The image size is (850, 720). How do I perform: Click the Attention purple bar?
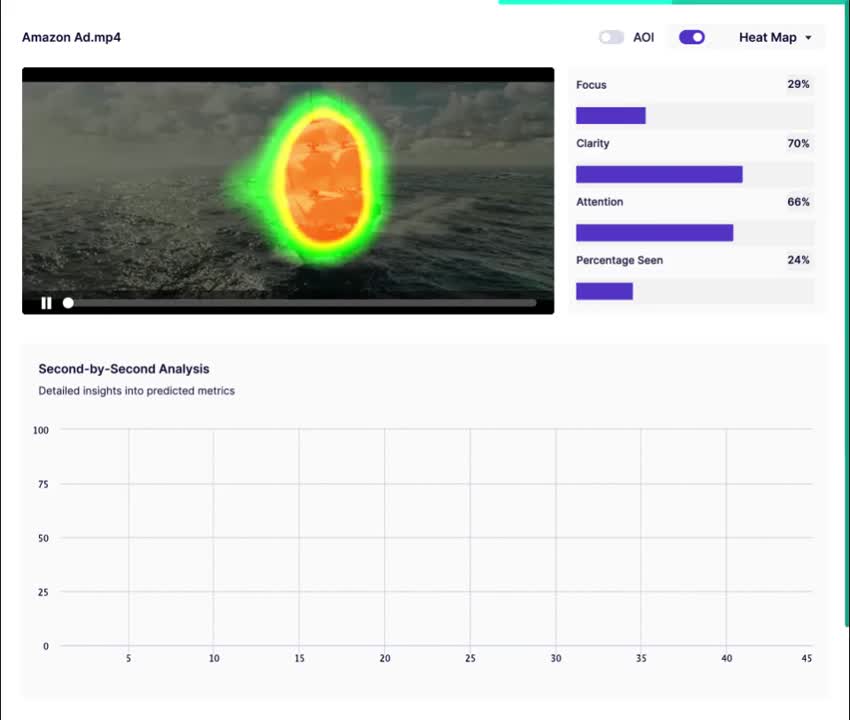(x=654, y=233)
